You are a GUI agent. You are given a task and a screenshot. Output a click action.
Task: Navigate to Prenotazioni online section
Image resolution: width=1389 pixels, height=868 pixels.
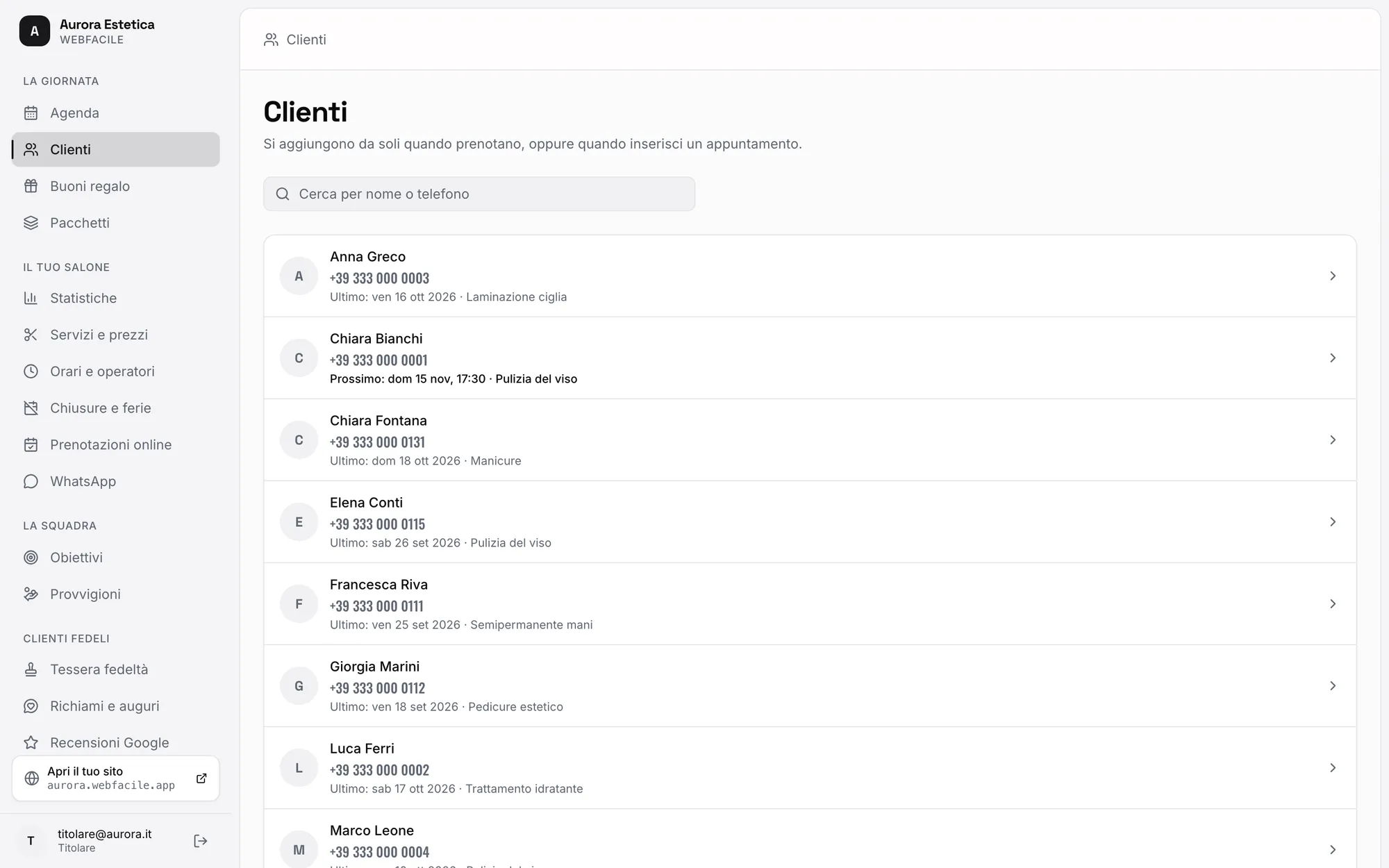tap(116, 445)
